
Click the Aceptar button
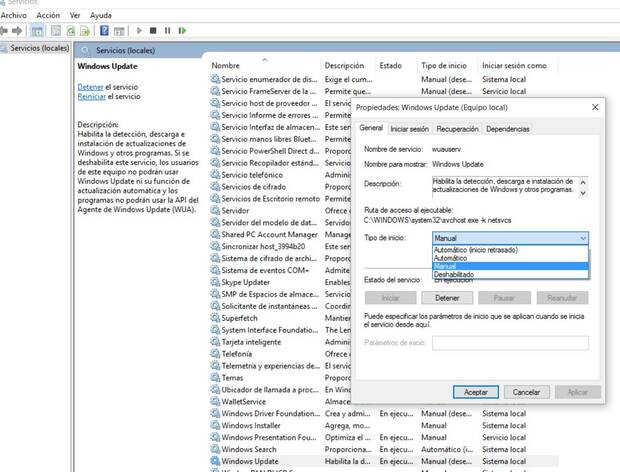click(476, 392)
